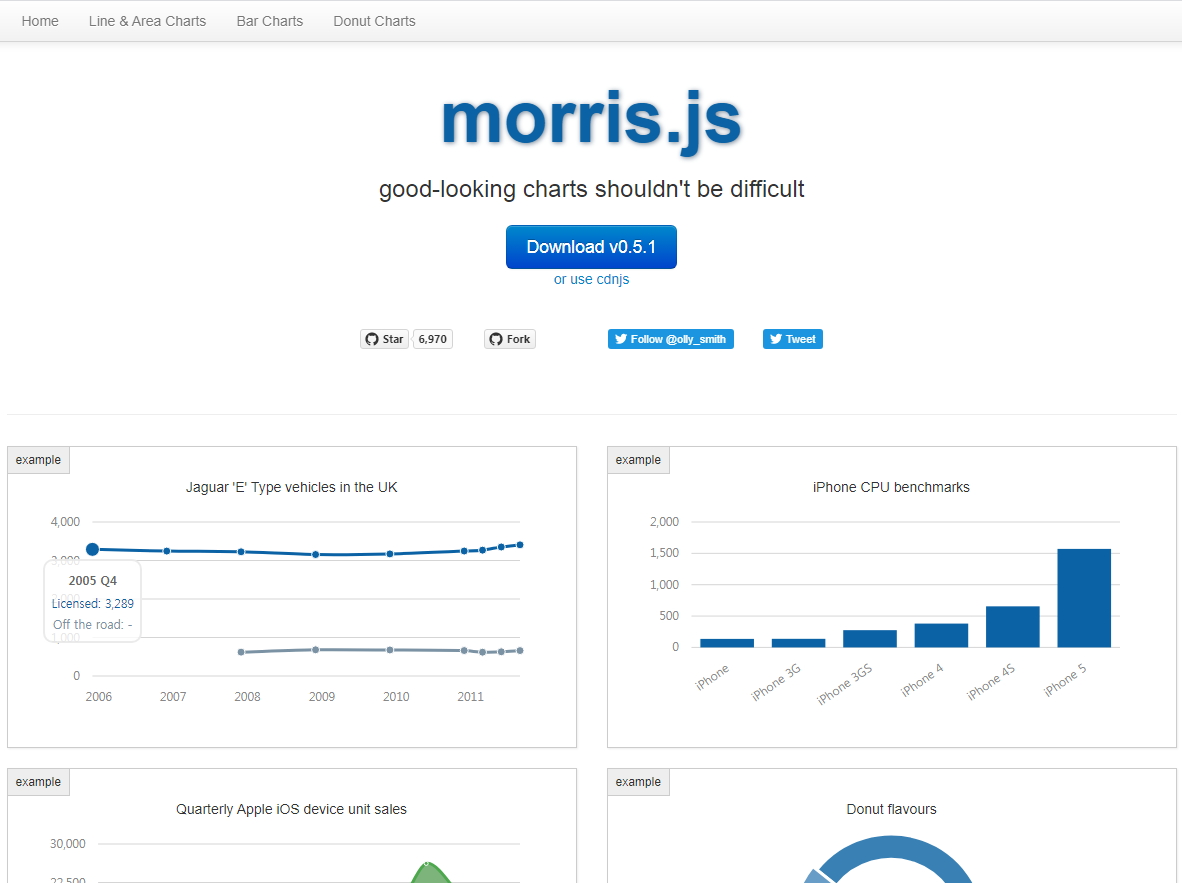1182x883 pixels.
Task: Click the iPhone 5 benchmark bar
Action: pos(1084,598)
